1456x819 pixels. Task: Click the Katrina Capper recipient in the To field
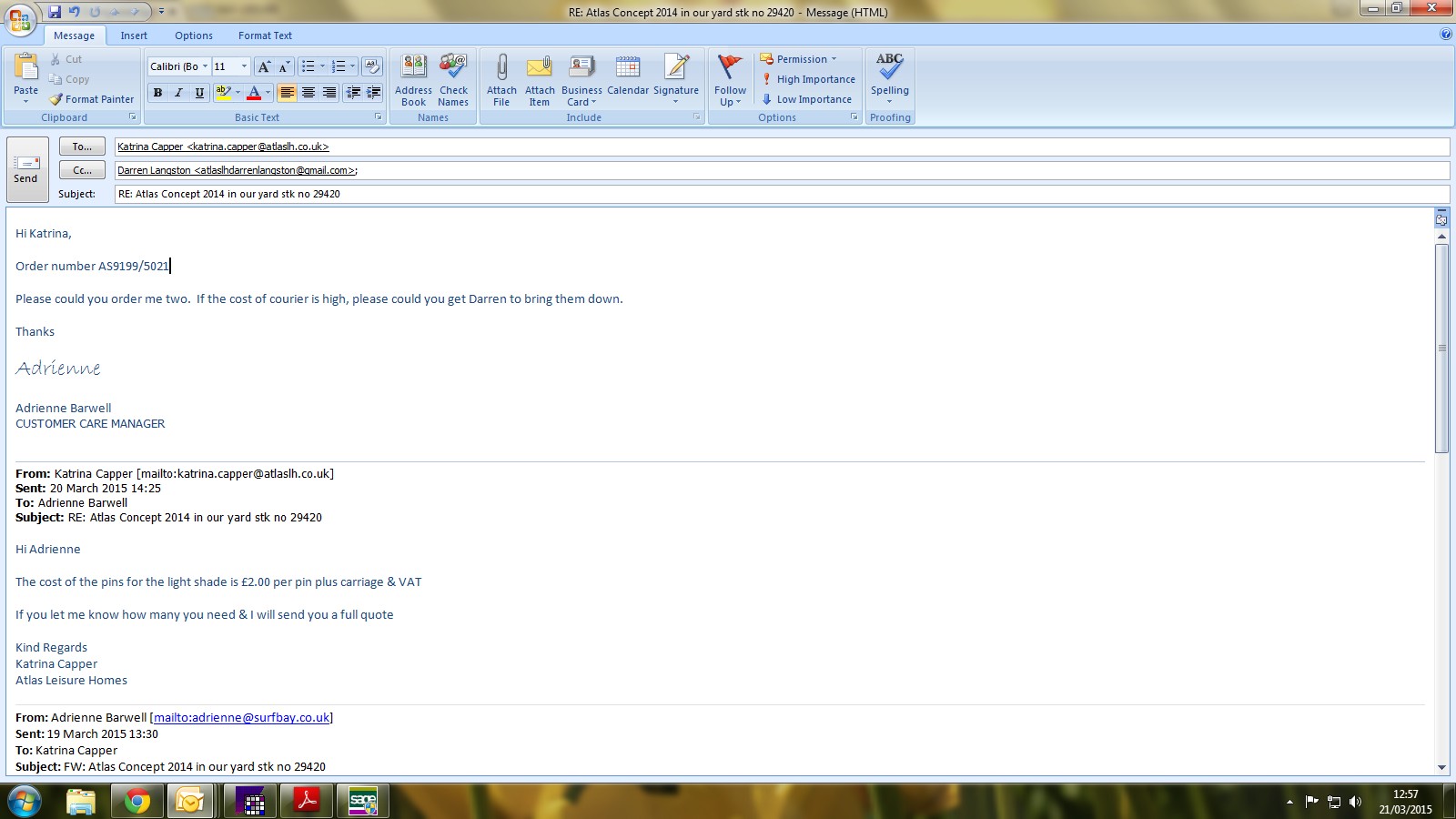pyautogui.click(x=223, y=147)
